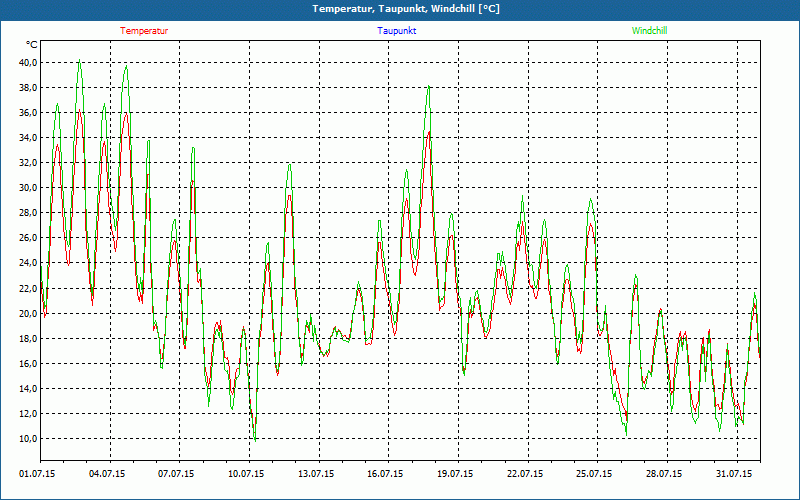Click the 01.07.15 date label
800x500 pixels.
coord(37,474)
